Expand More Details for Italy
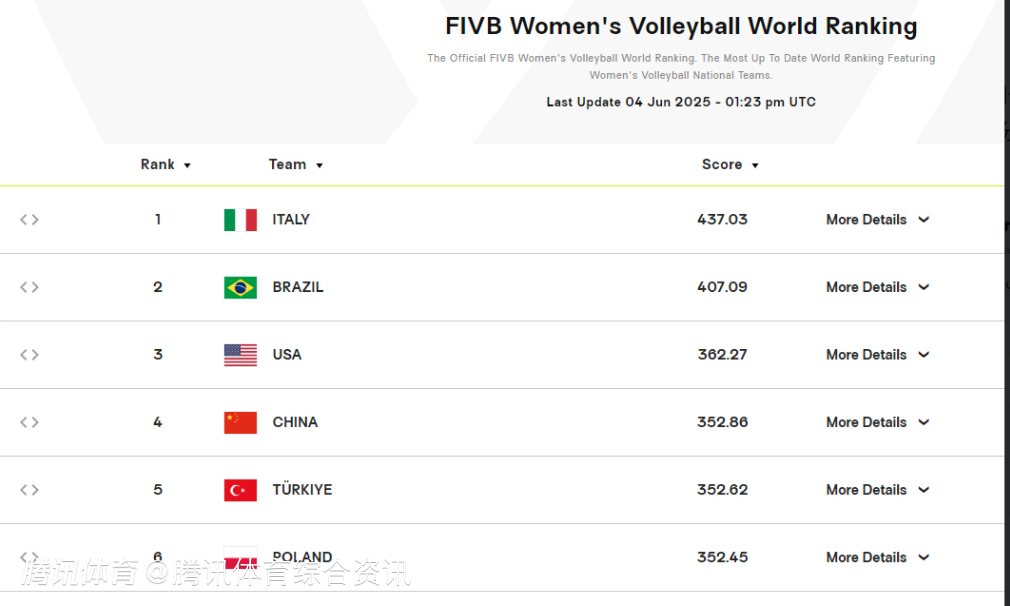Viewport: 1010px width, 606px height. (877, 220)
